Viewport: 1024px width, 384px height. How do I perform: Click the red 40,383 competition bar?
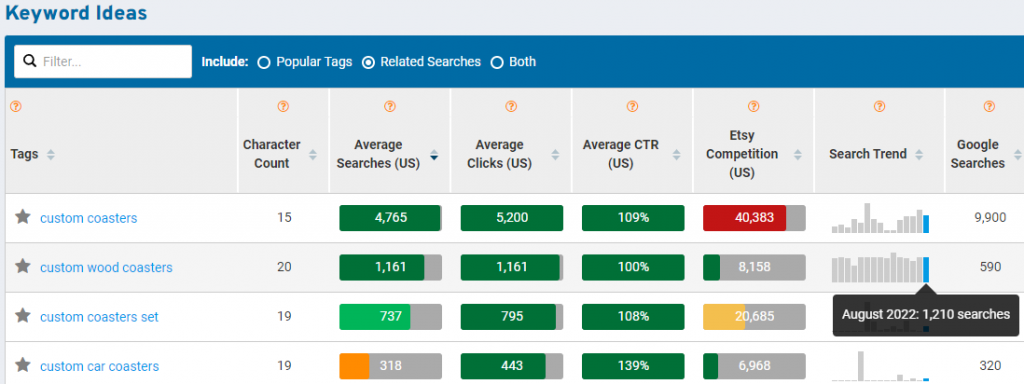click(754, 218)
